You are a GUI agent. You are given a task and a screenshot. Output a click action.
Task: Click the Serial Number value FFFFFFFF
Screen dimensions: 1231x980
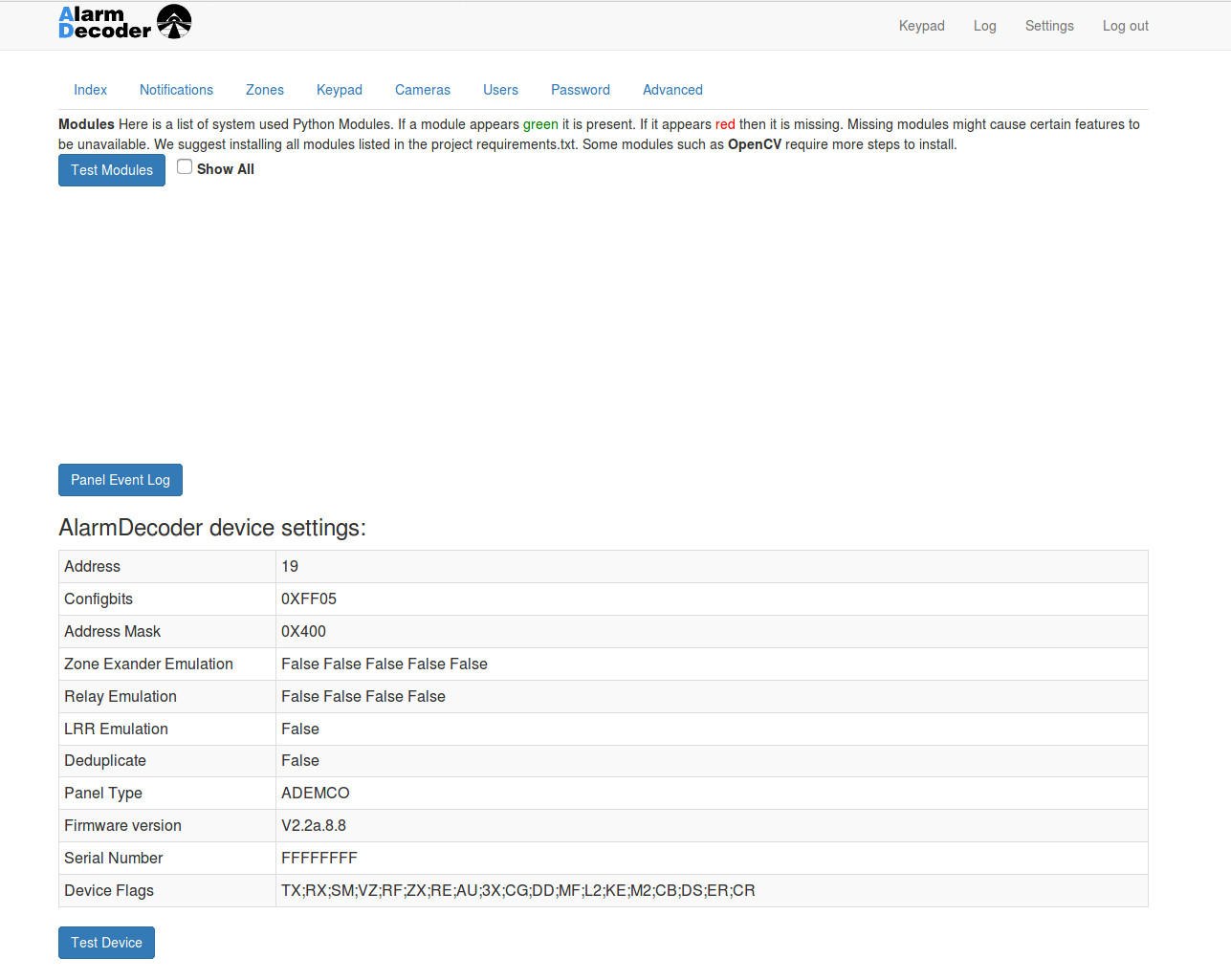click(319, 859)
